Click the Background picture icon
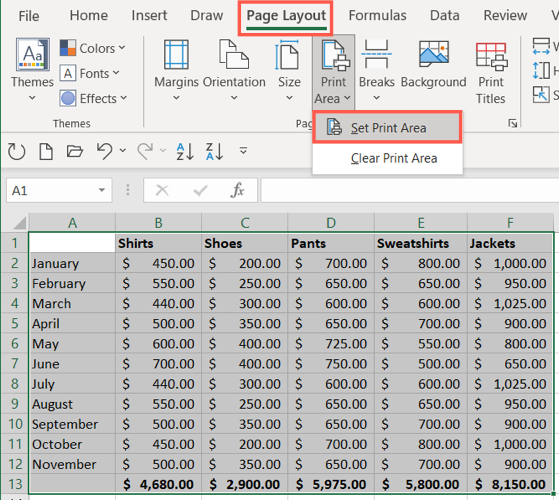 (x=434, y=54)
